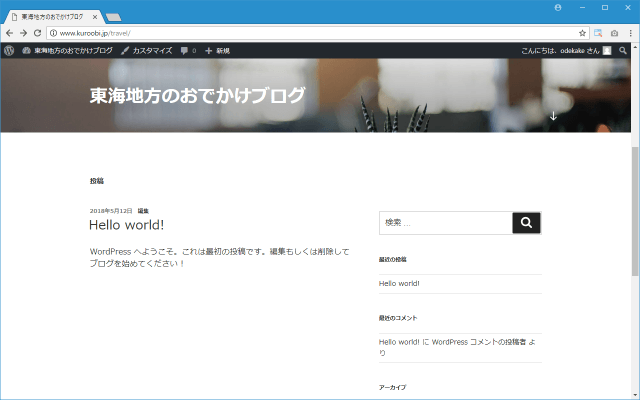Click into the 検索 search field
Screen dimensions: 640x400
[446, 222]
